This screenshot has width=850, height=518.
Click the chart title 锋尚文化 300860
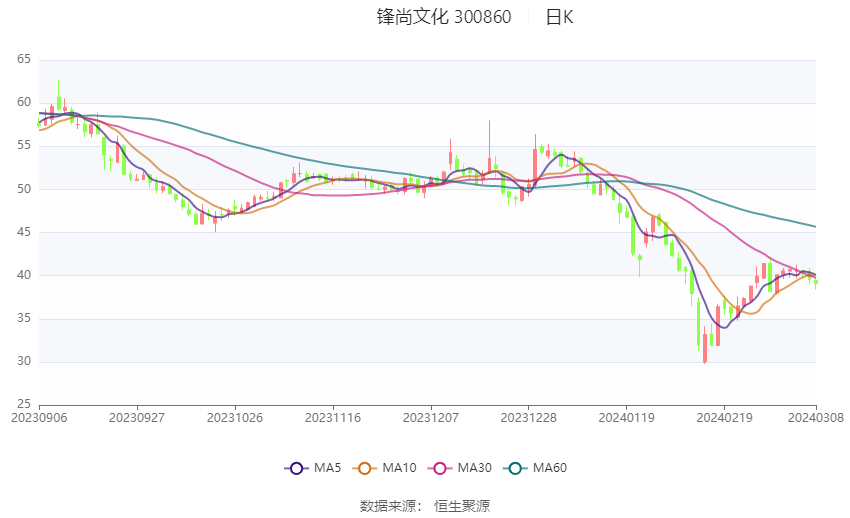pos(444,17)
